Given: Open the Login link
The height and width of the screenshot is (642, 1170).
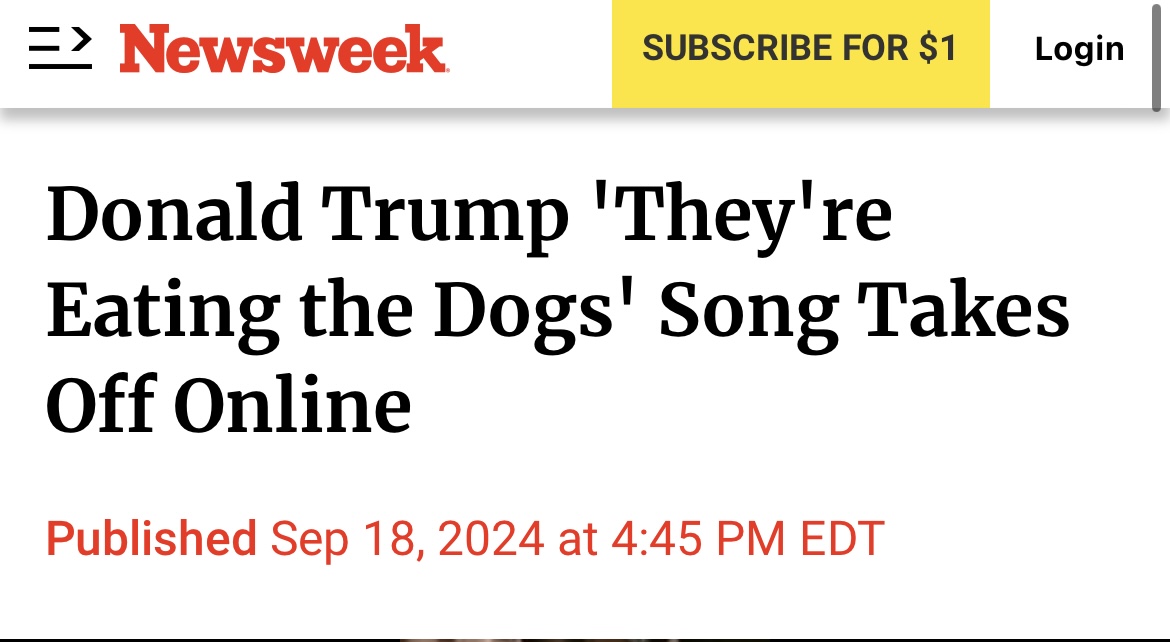Looking at the screenshot, I should [1079, 48].
